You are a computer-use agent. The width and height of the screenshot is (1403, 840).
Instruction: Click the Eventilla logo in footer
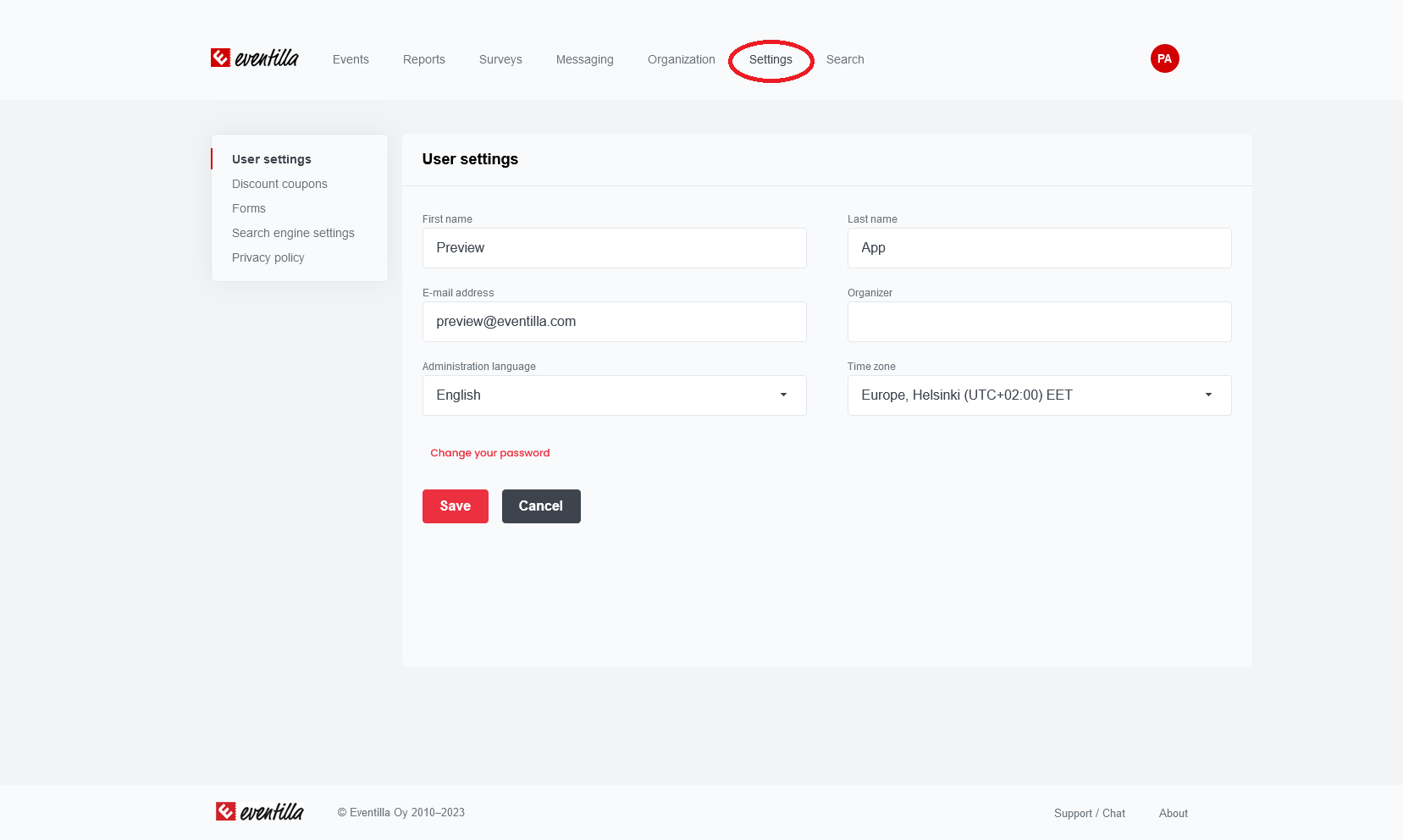260,812
